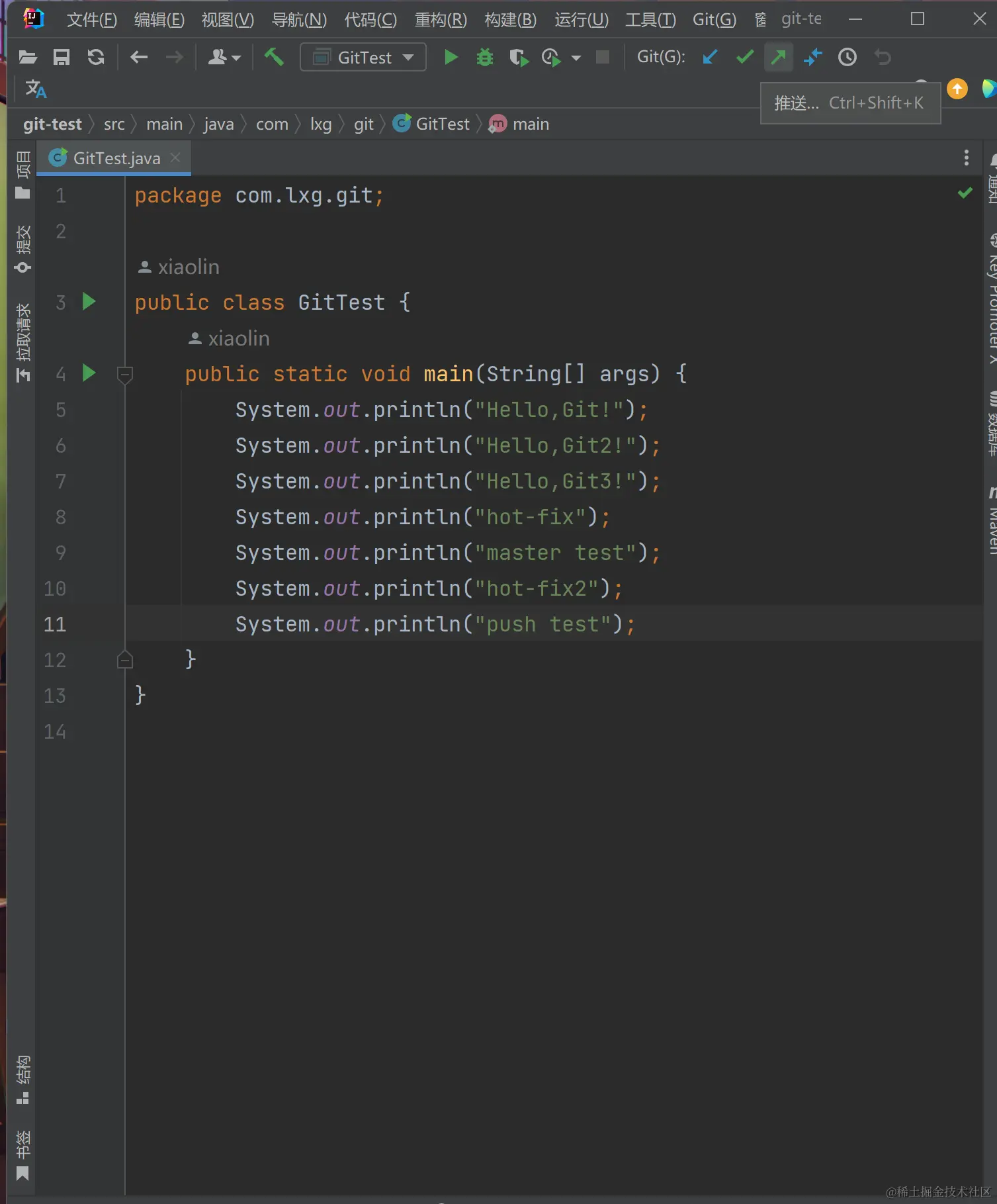This screenshot has width=997, height=1204.
Task: Reload all files from disk icon
Action: [96, 58]
